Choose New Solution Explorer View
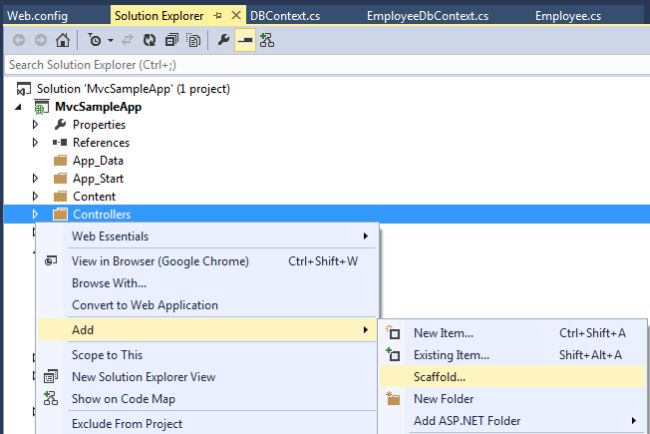The height and width of the screenshot is (434, 650). pyautogui.click(x=207, y=377)
